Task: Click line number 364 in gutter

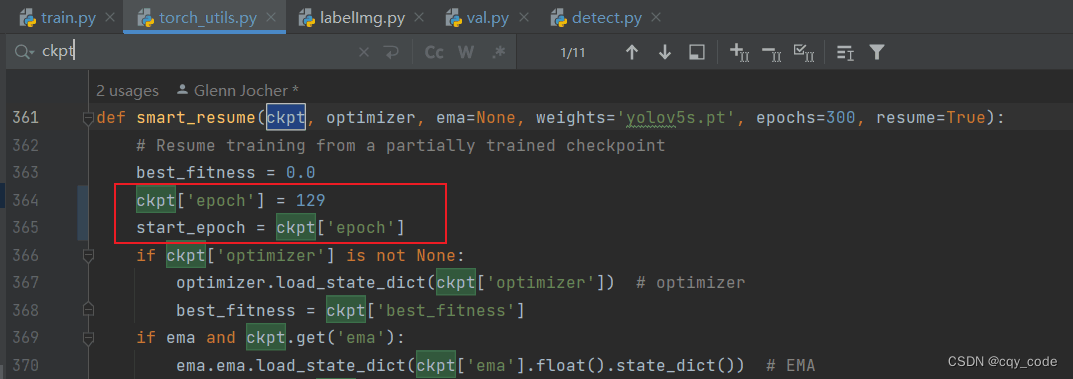Action: click(25, 200)
